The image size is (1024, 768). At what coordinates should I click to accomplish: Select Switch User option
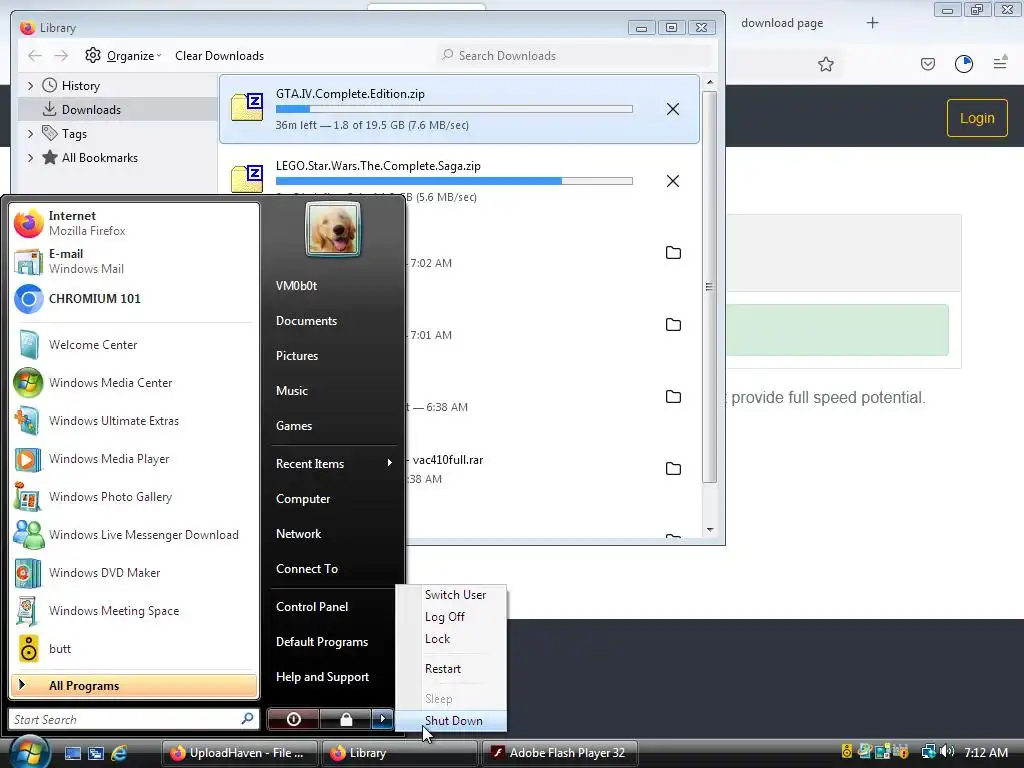tap(455, 595)
